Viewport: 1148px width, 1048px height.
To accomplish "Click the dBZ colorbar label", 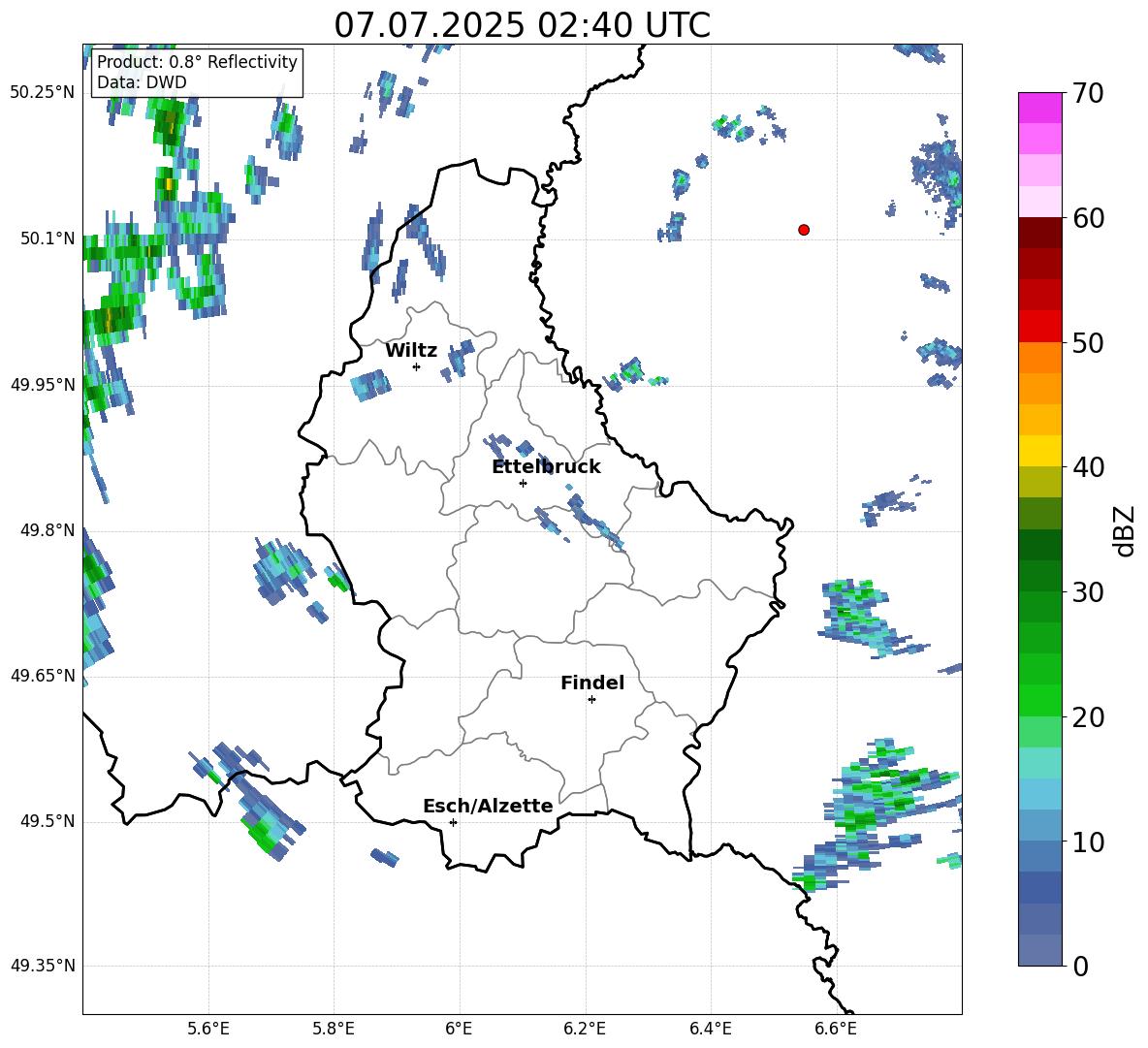I will 1124,530.
